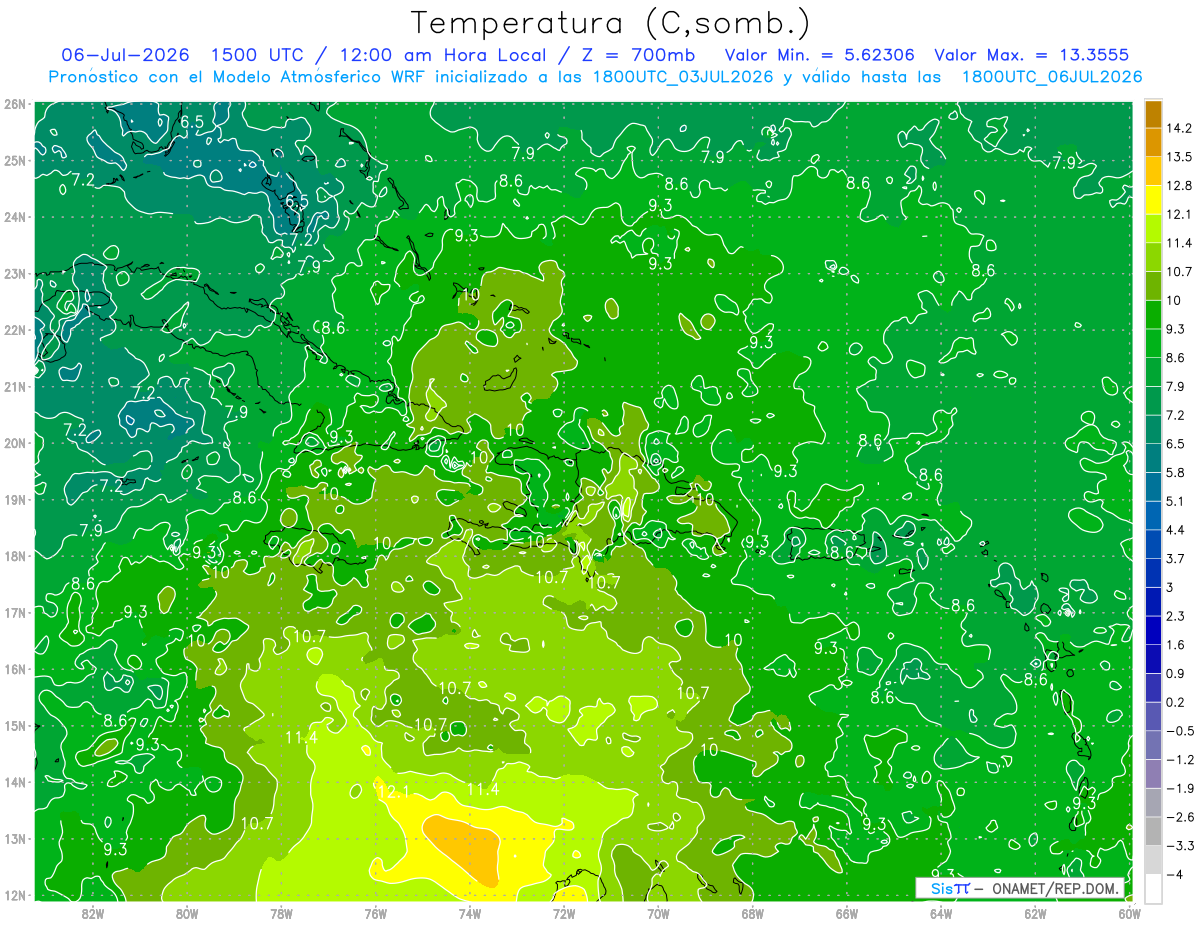Click the '24N' latitude axis label
The image size is (1200, 927).
click(x=14, y=217)
